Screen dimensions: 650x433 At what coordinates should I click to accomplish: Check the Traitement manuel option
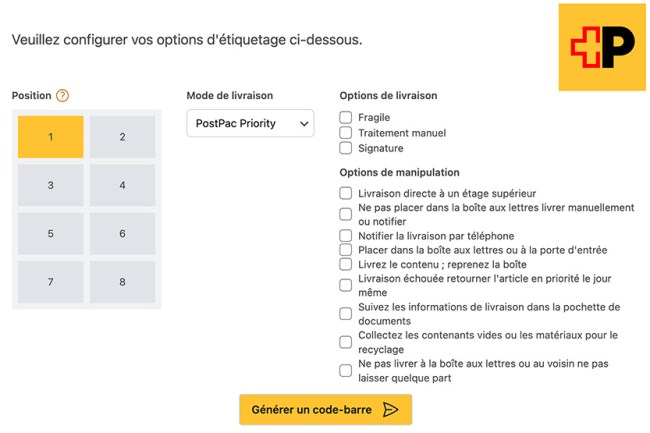(x=346, y=133)
